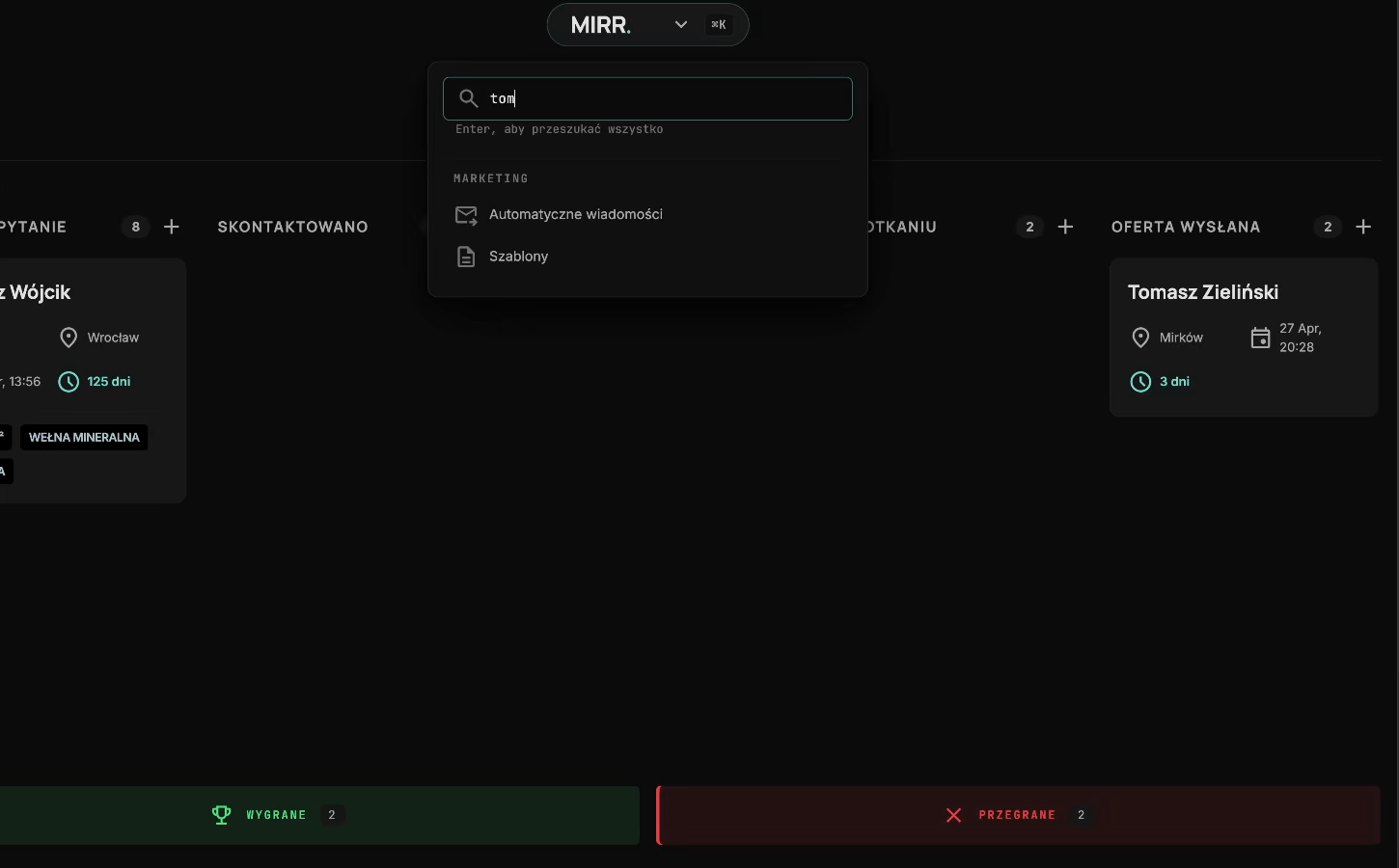Click the Wygrane trophy icon

coord(221,815)
